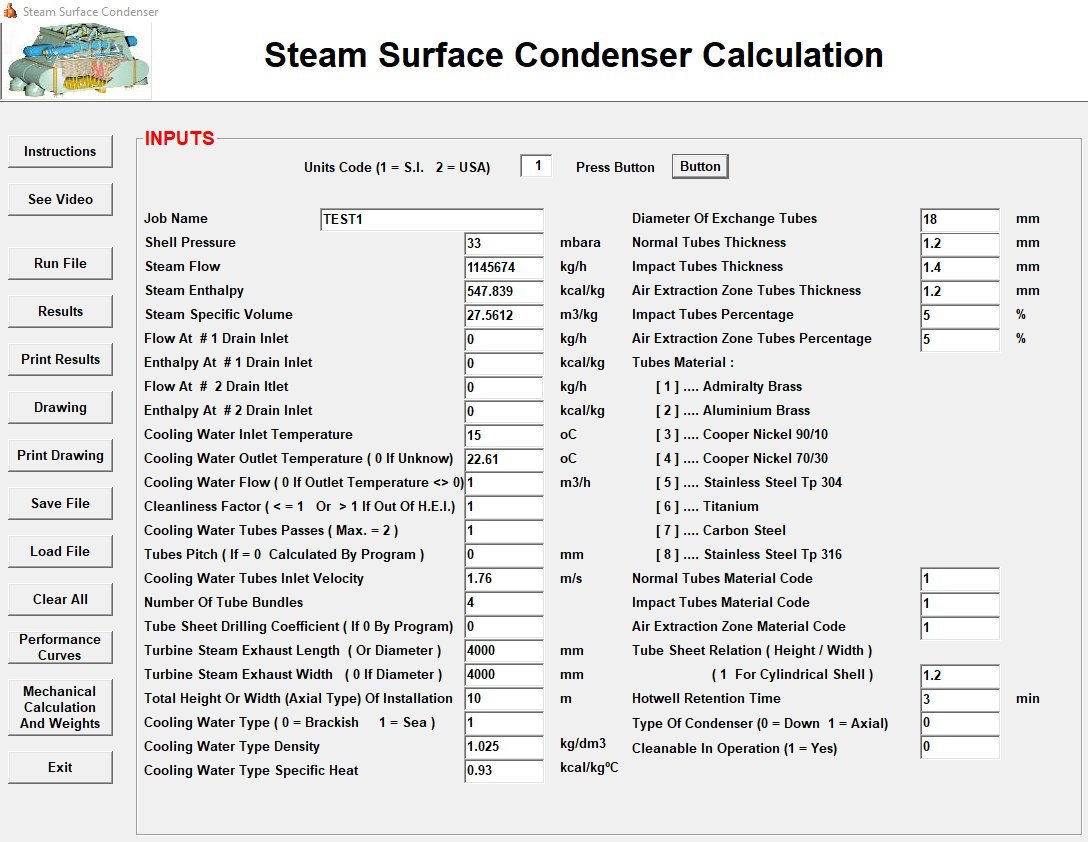Click the Exit button
Image resolution: width=1088 pixels, height=842 pixels.
coord(60,767)
